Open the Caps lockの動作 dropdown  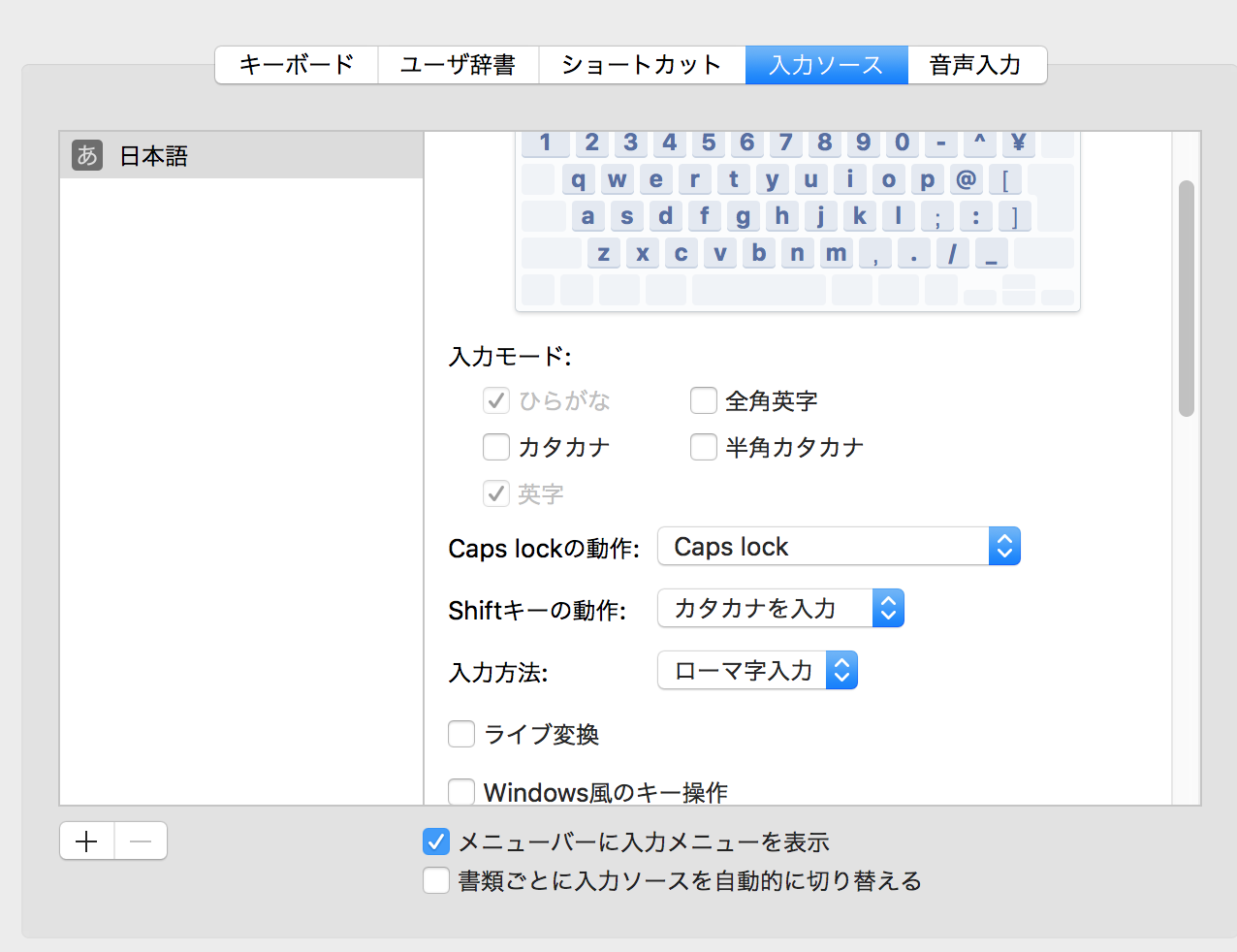coord(839,547)
